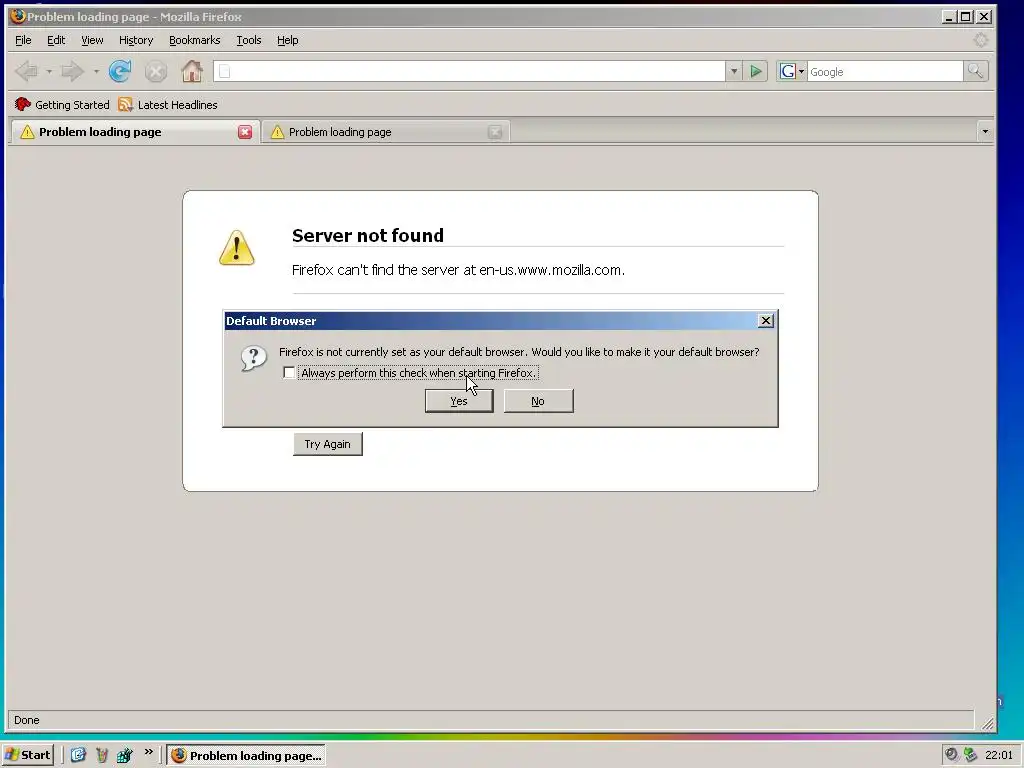Open the Tools menu
This screenshot has width=1024, height=768.
tap(249, 40)
